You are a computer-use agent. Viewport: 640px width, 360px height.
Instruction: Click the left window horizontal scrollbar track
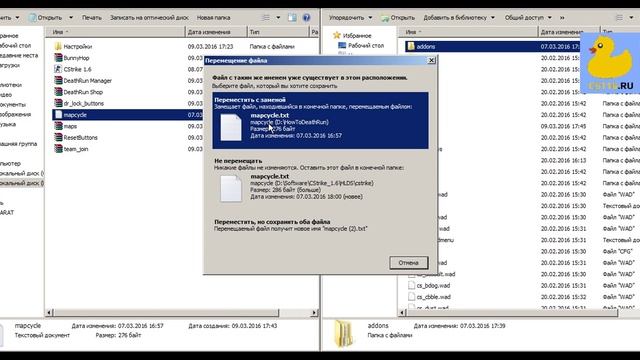point(295,313)
